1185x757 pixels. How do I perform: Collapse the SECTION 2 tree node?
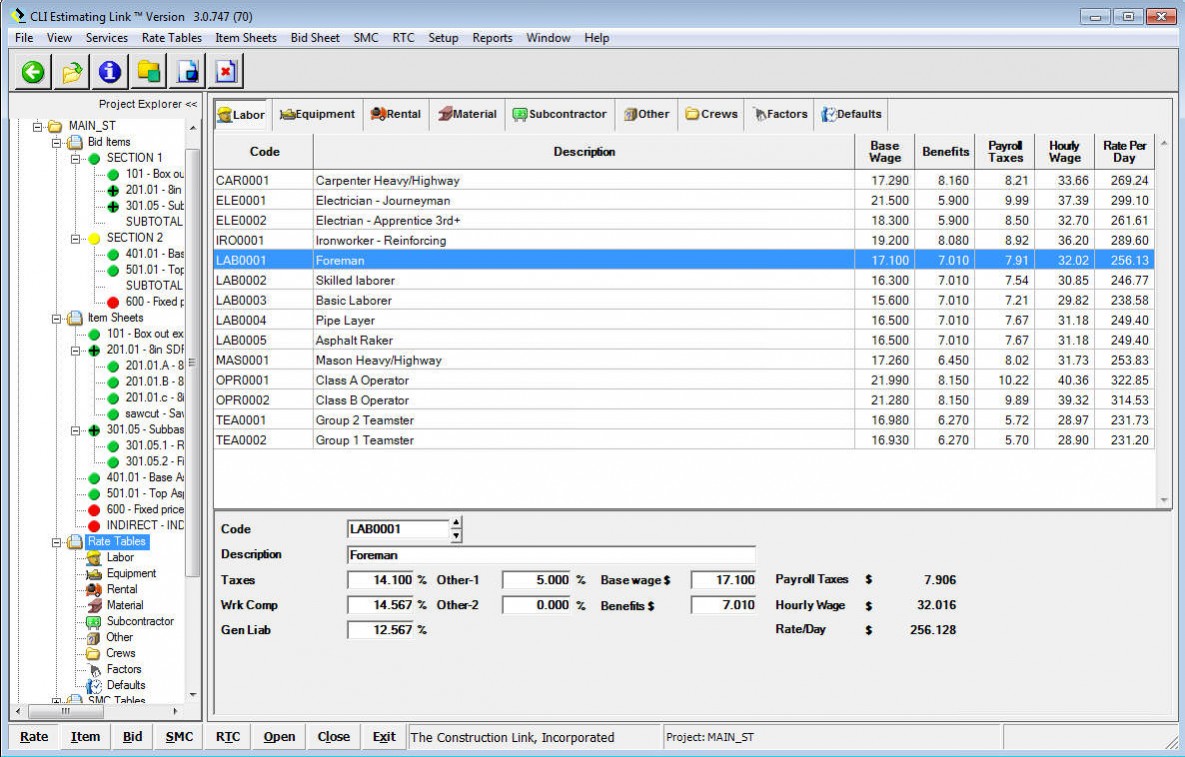tap(76, 239)
